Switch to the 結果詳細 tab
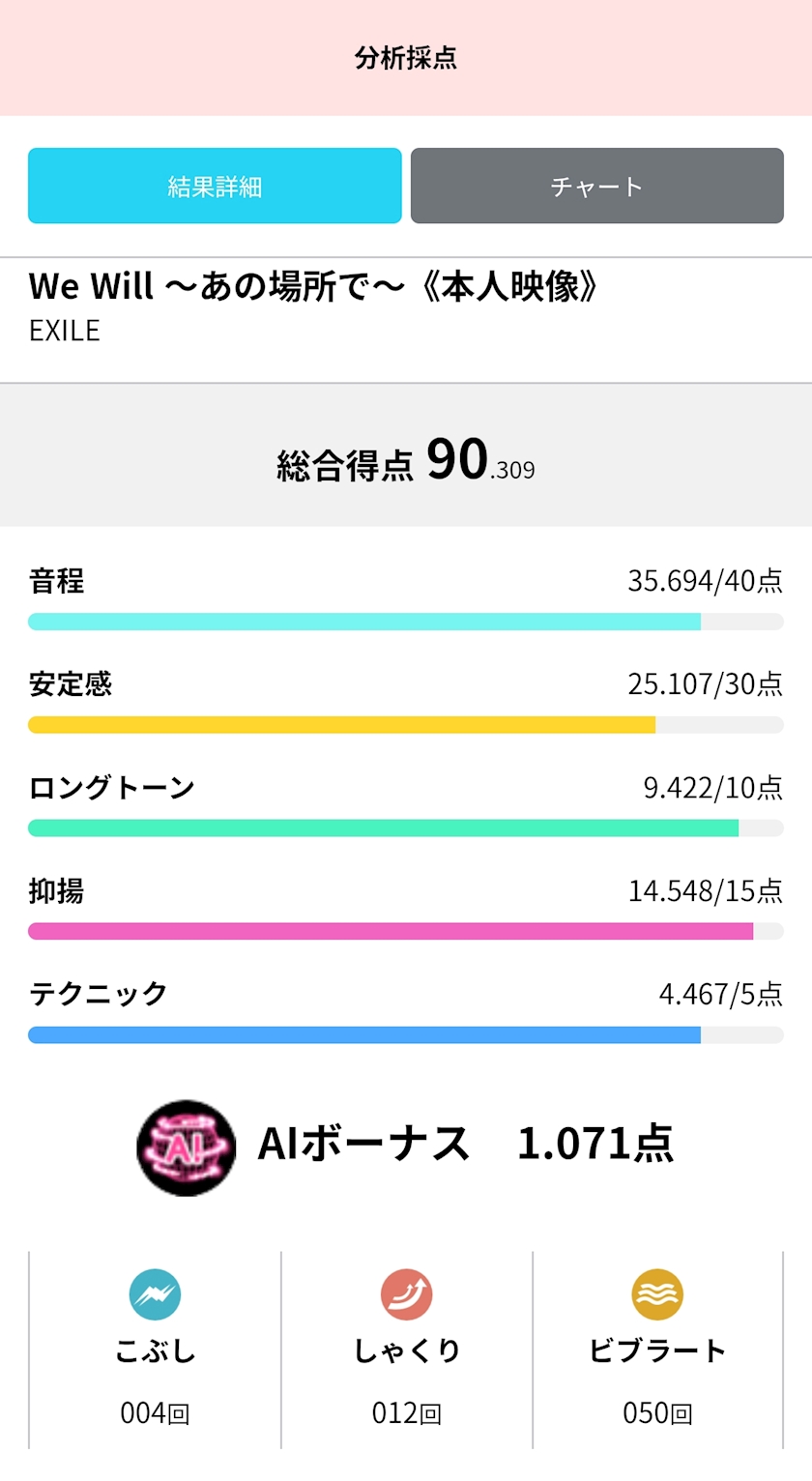This screenshot has width=812, height=1481. point(215,186)
